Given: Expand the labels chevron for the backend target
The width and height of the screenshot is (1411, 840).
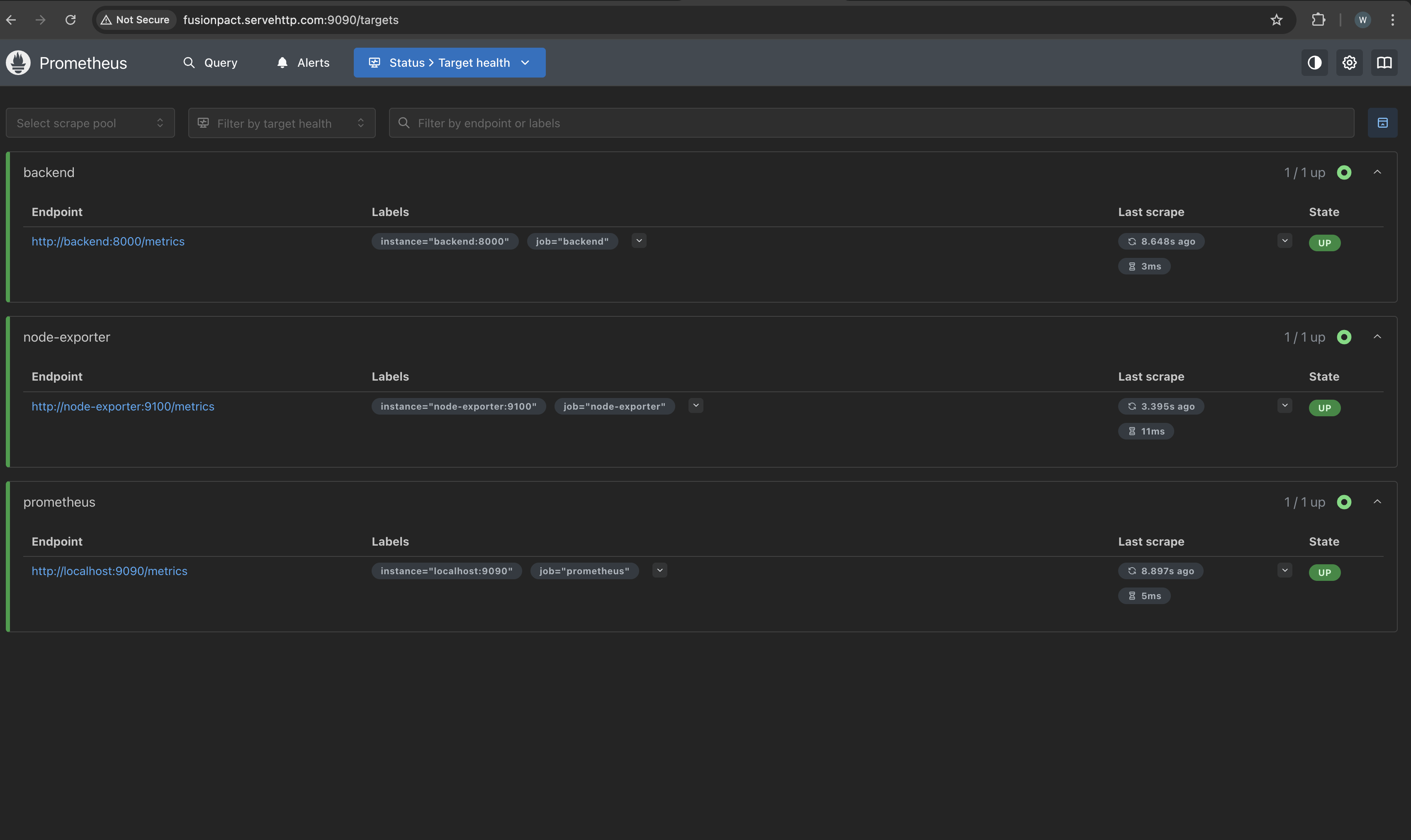Looking at the screenshot, I should [639, 240].
